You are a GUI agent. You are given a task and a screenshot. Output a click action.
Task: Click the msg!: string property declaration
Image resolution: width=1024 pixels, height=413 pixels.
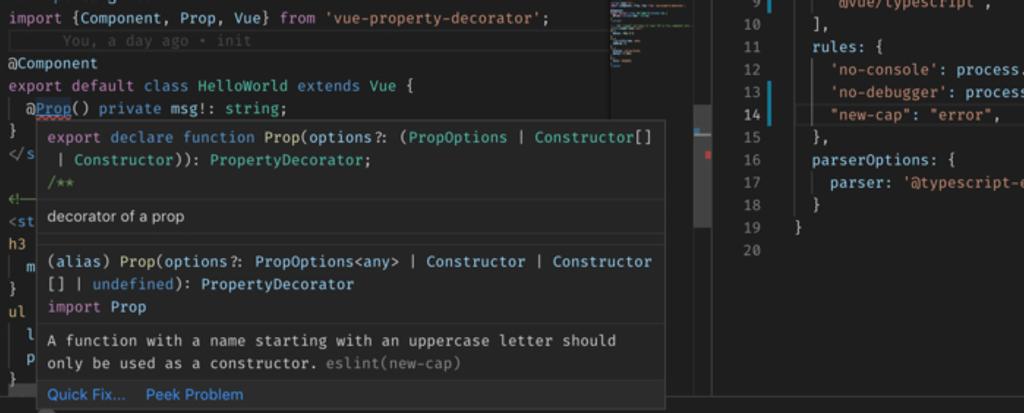228,108
